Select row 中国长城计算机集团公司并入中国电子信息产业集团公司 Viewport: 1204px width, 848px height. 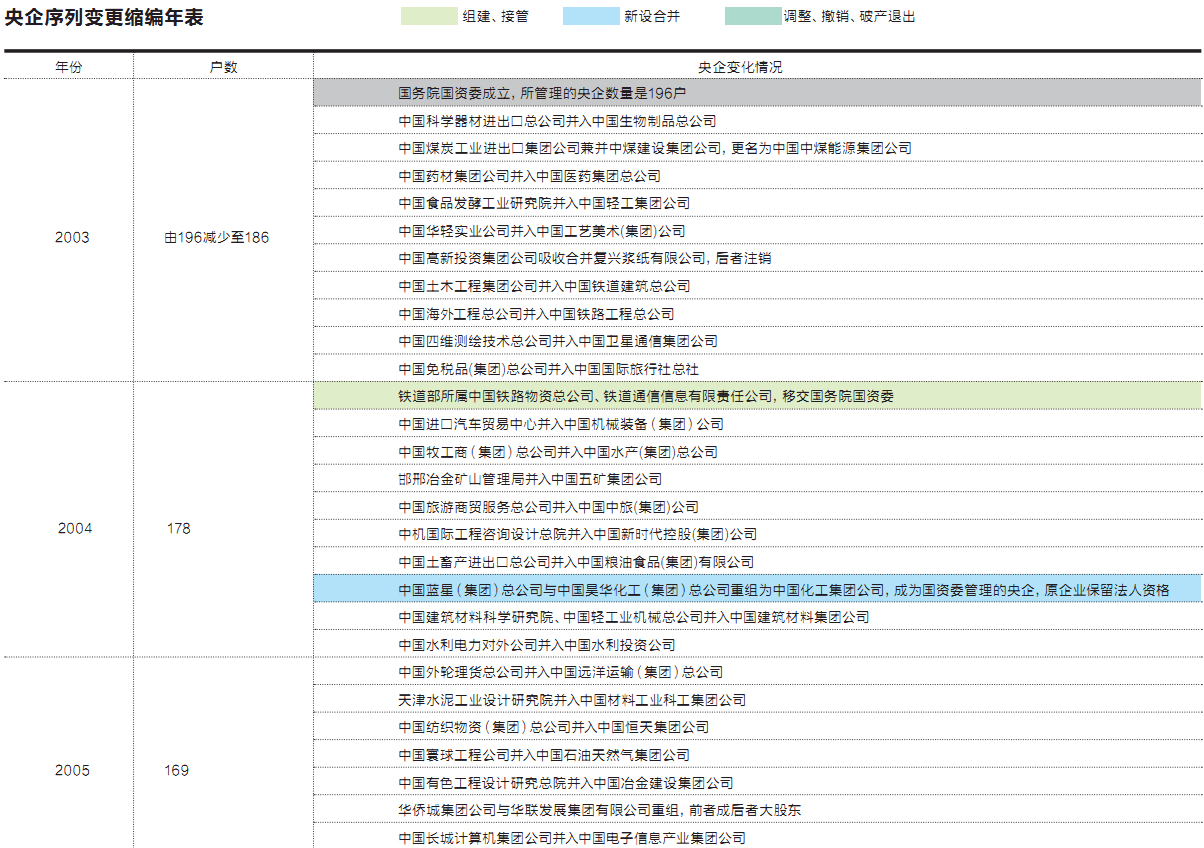click(757, 837)
